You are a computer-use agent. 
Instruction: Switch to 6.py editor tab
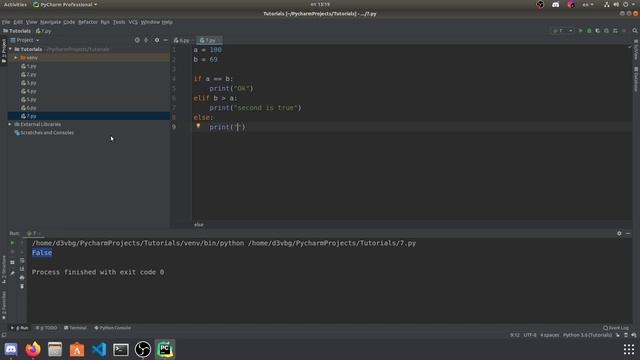click(x=182, y=40)
